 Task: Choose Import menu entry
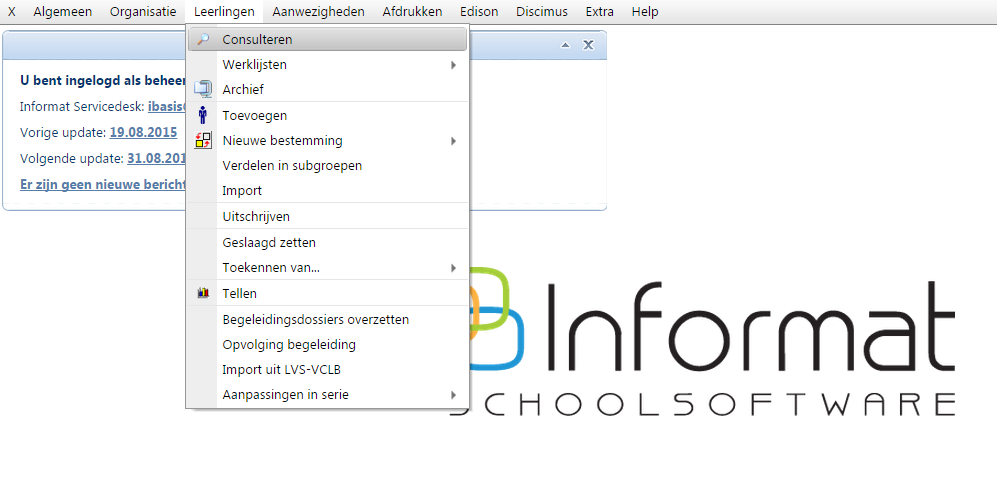point(327,191)
